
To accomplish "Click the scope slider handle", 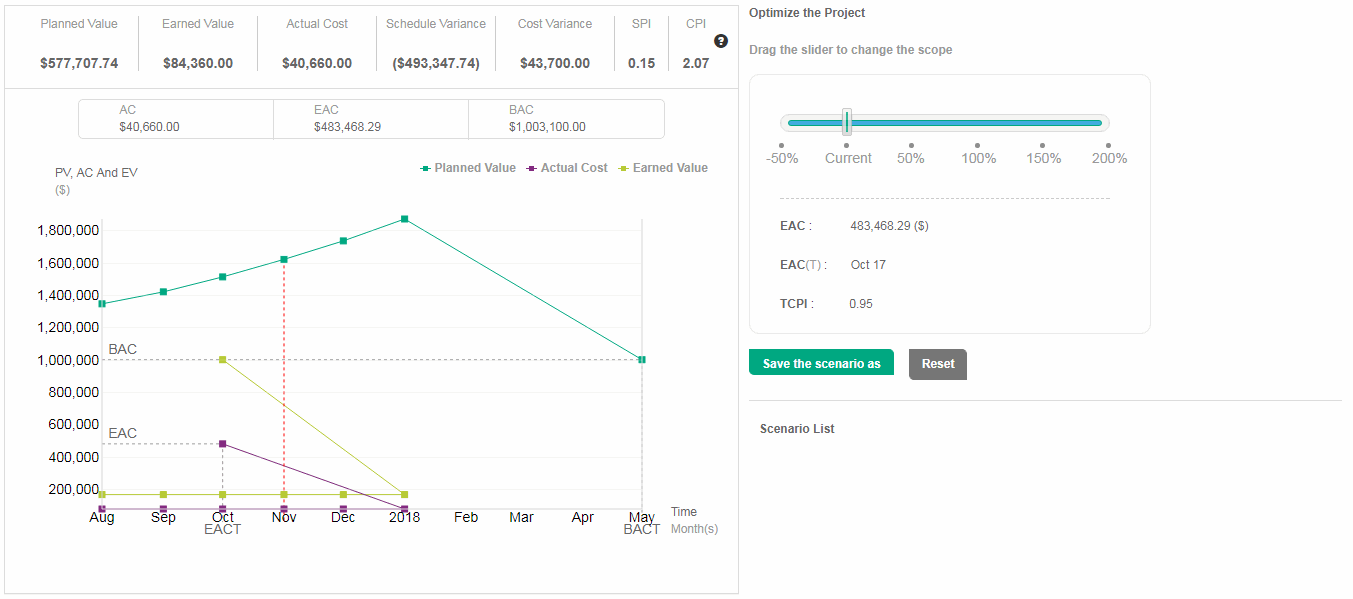I will pyautogui.click(x=847, y=122).
